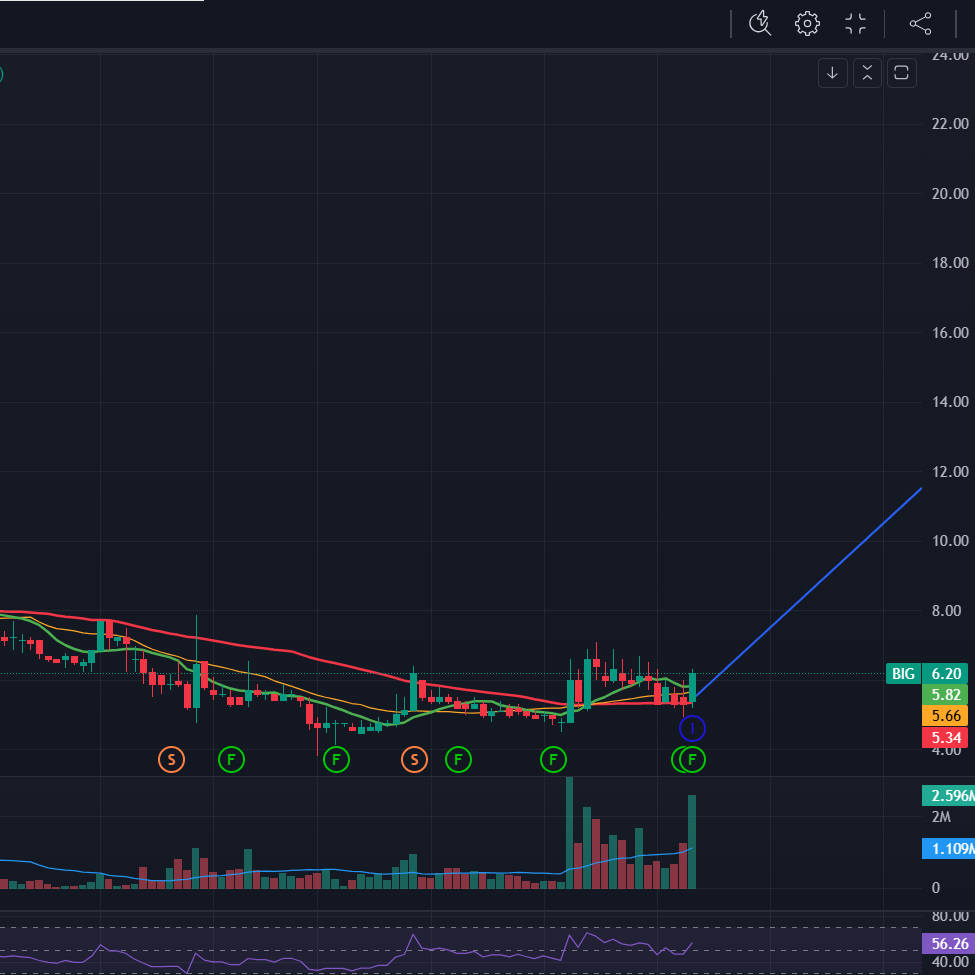Image resolution: width=975 pixels, height=975 pixels.
Task: Click the green F marker beneath the blue I circle
Action: 693,759
